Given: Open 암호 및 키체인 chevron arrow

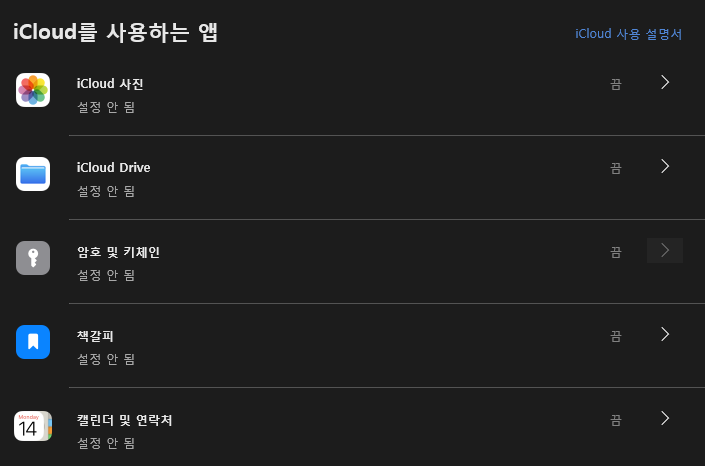Looking at the screenshot, I should [x=665, y=250].
